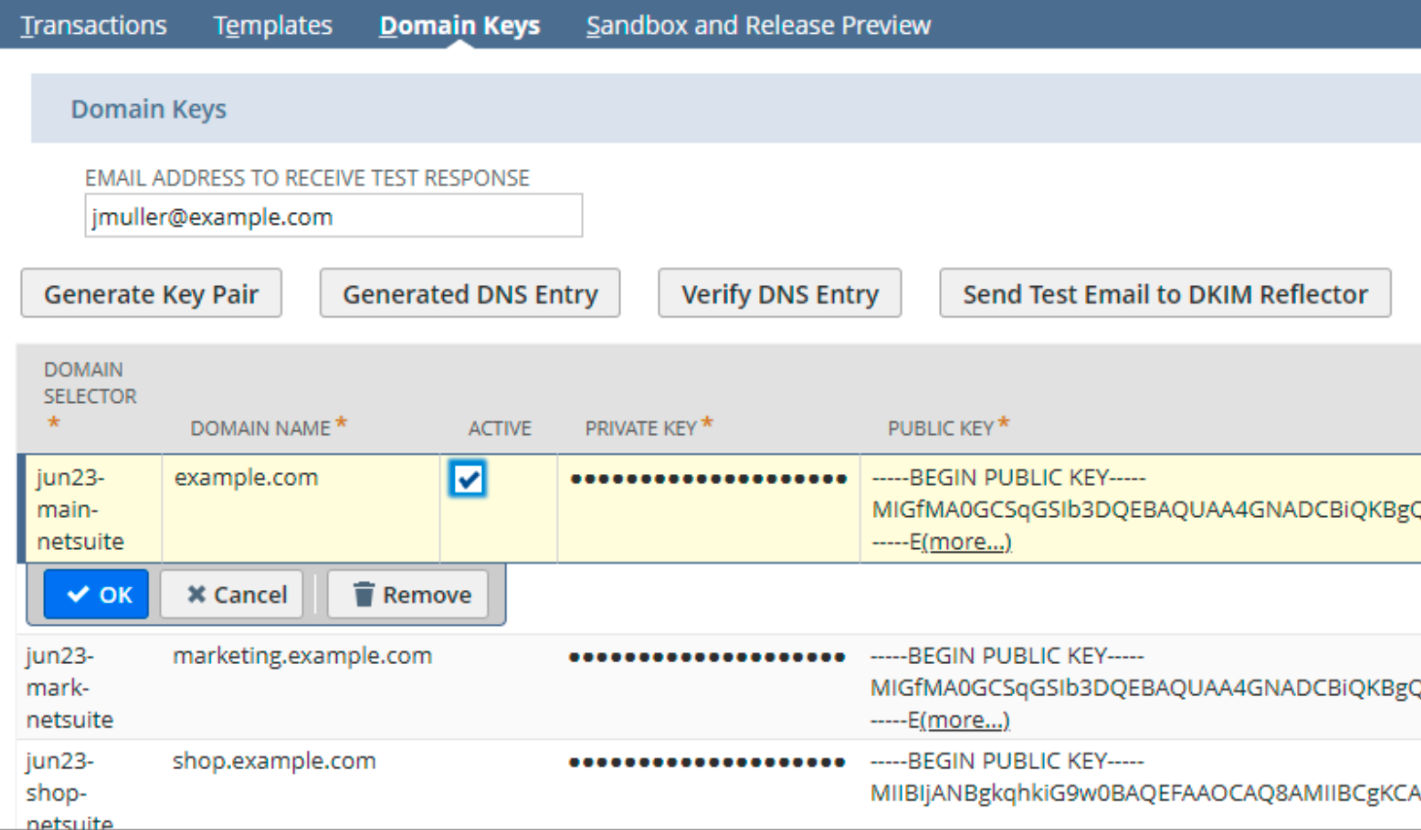Click the Generate Key Pair button
Image resolution: width=1421 pixels, height=830 pixels.
coord(151,293)
